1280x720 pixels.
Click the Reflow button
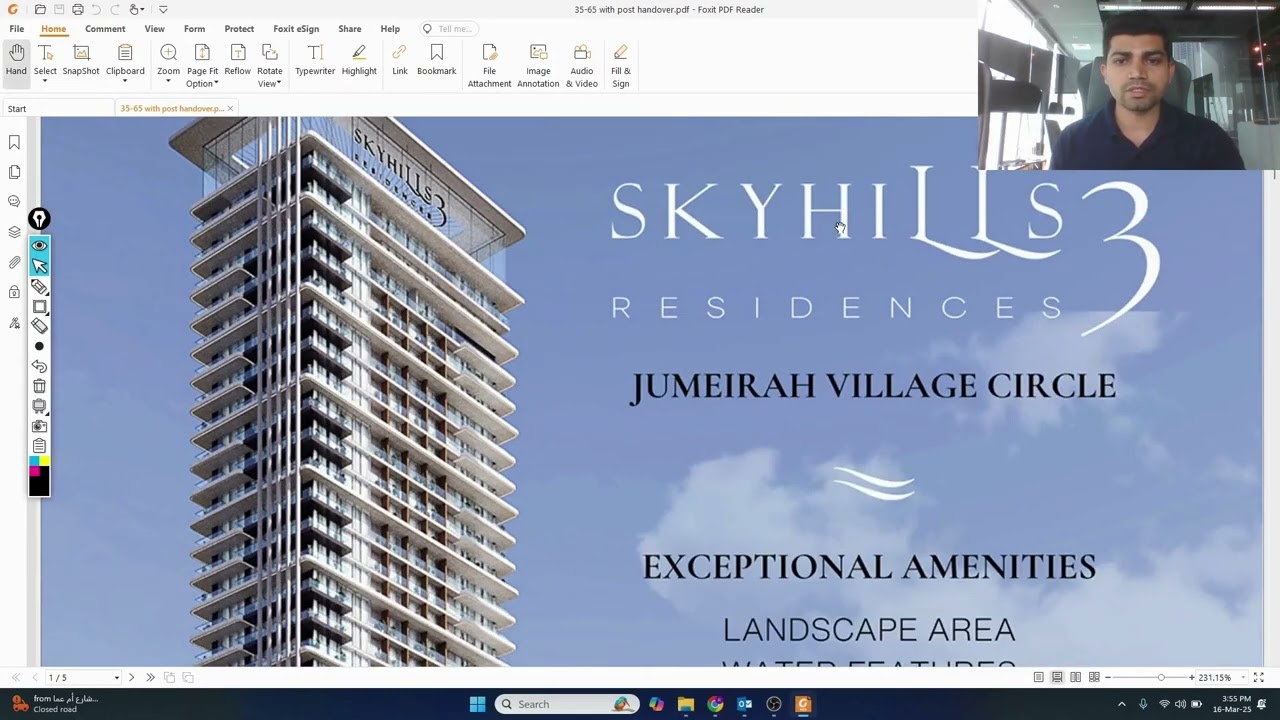click(238, 60)
